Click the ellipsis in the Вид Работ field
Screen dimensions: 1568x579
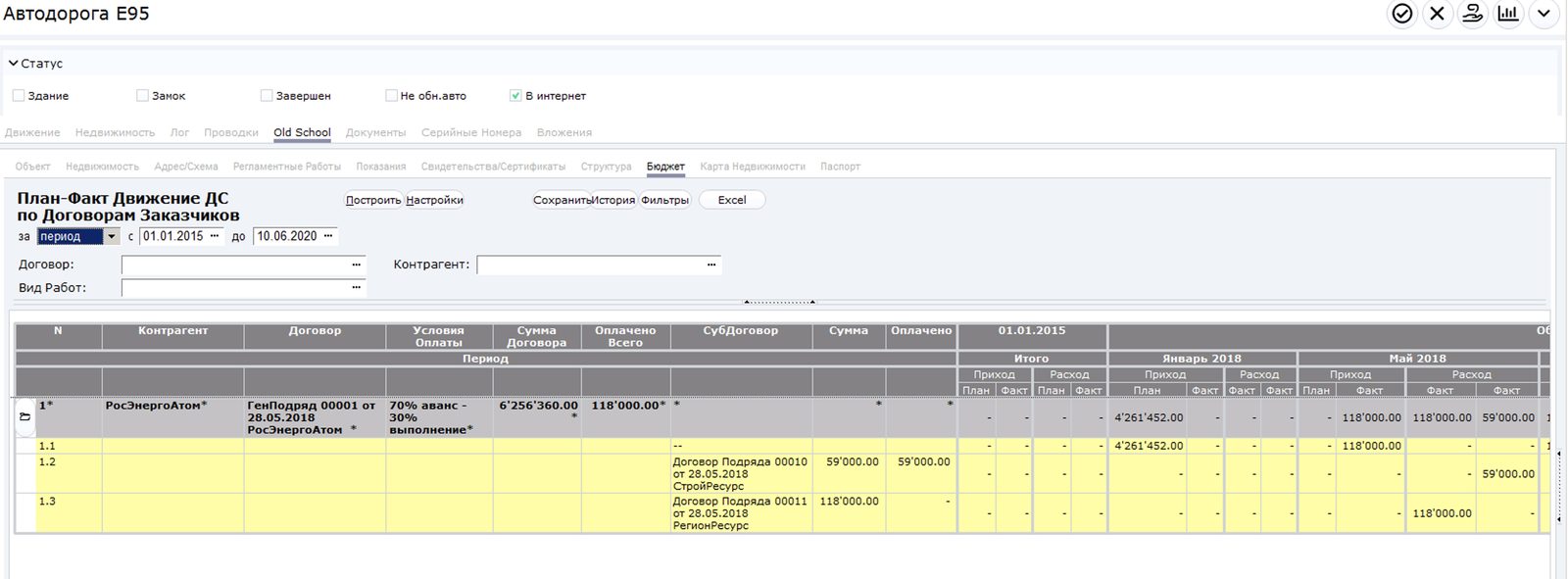(x=357, y=287)
